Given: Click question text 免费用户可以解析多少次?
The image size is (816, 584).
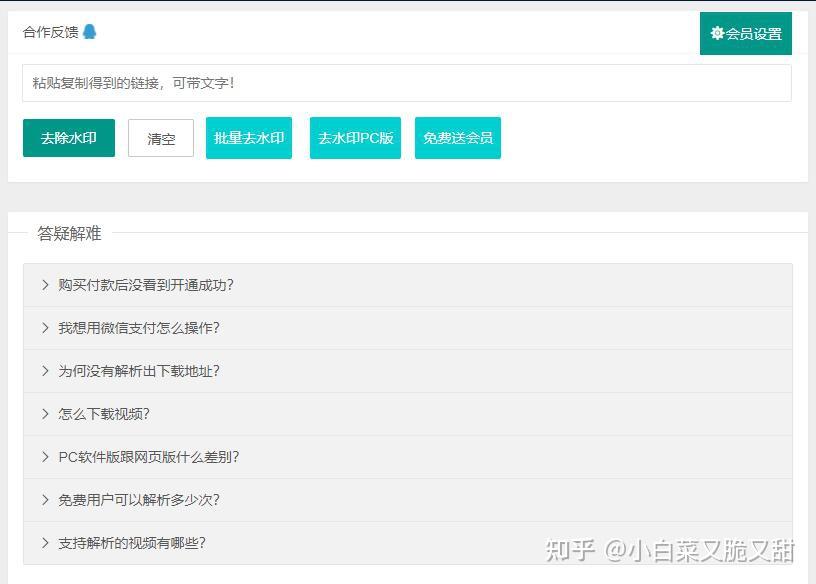Looking at the screenshot, I should click(x=139, y=500).
